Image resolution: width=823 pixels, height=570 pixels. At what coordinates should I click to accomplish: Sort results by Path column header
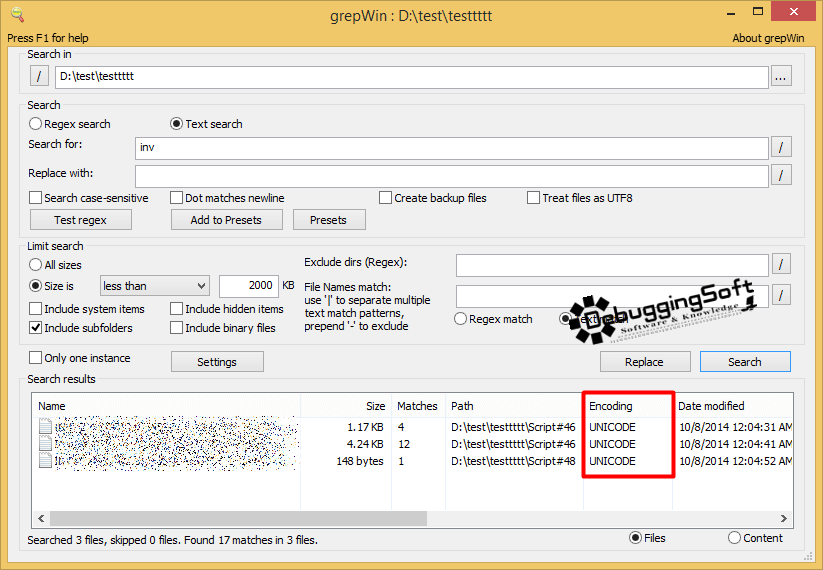(x=514, y=406)
